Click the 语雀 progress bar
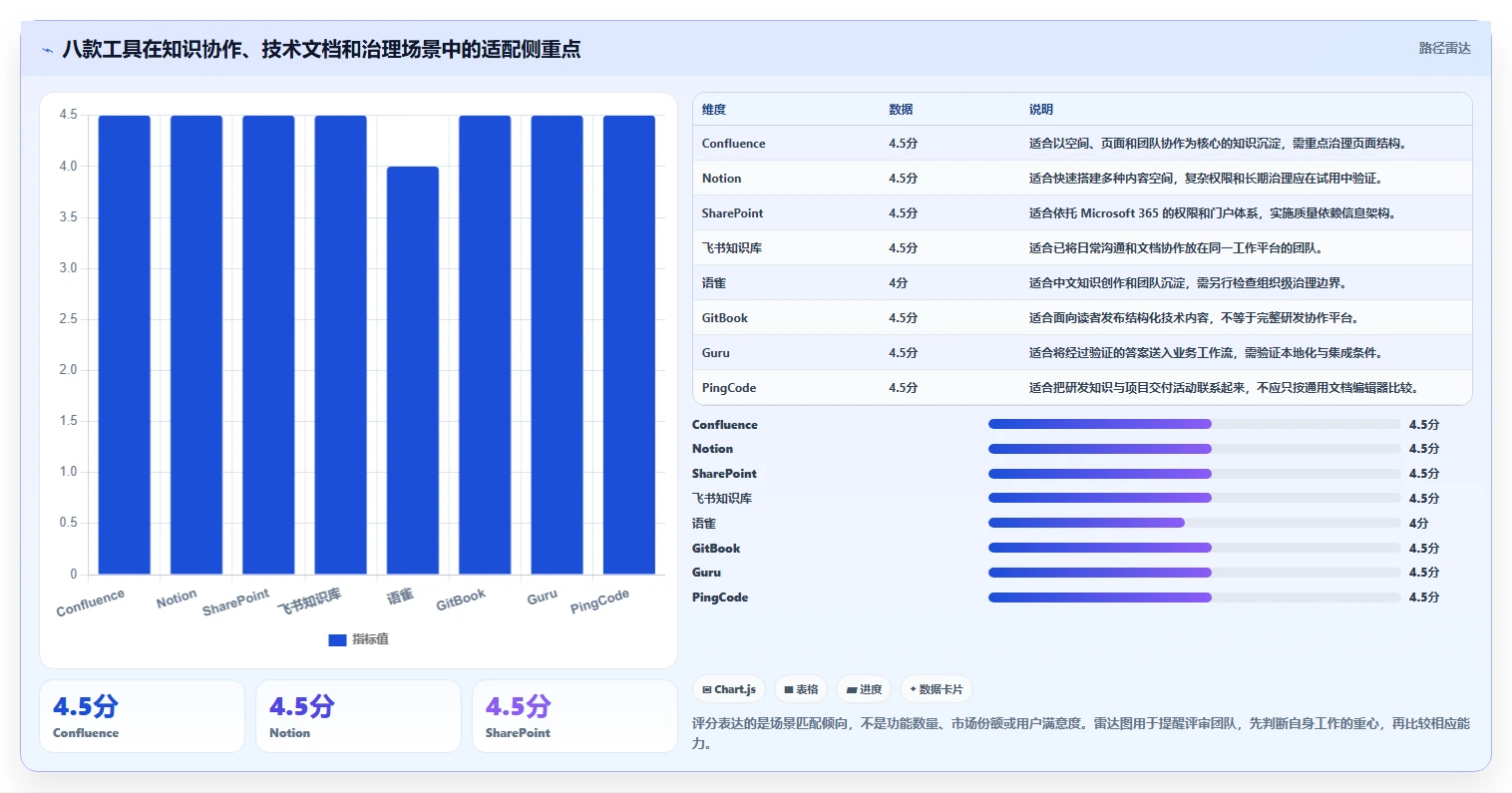The height and width of the screenshot is (793, 1512). pos(1195,523)
